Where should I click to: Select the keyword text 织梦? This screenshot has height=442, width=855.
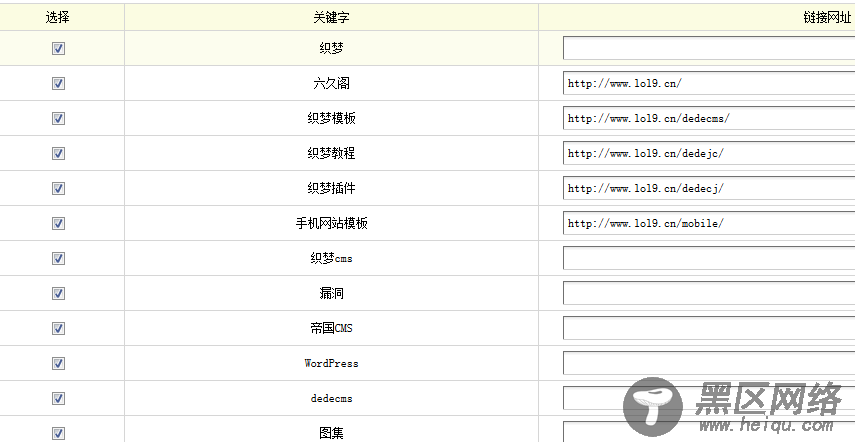[331, 49]
